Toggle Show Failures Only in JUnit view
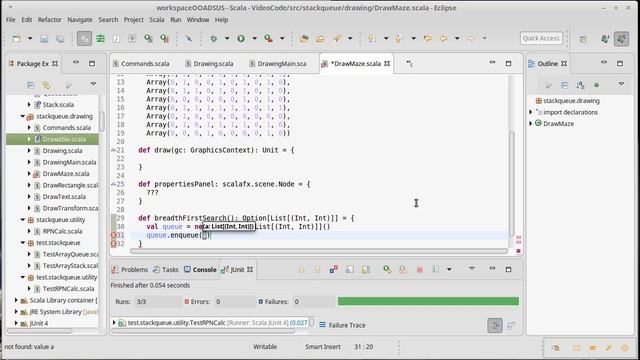 (x=333, y=269)
